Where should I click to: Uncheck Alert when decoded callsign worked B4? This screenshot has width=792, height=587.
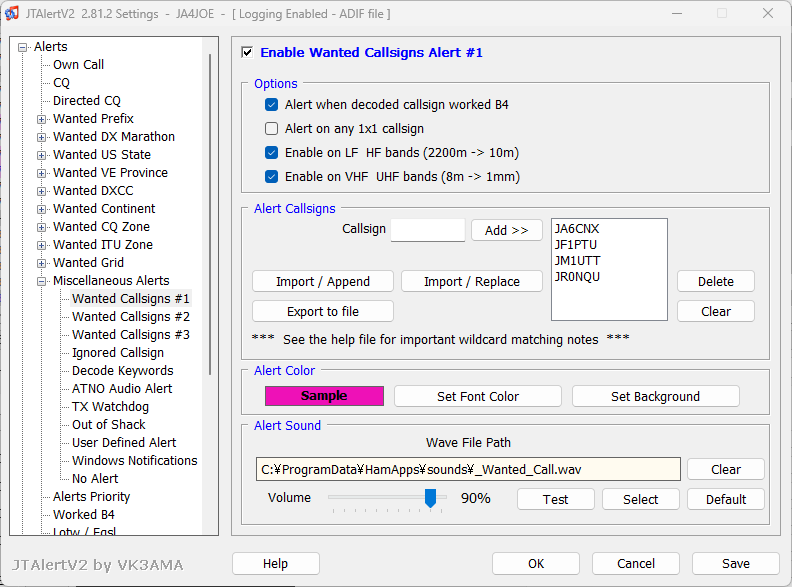(x=271, y=105)
